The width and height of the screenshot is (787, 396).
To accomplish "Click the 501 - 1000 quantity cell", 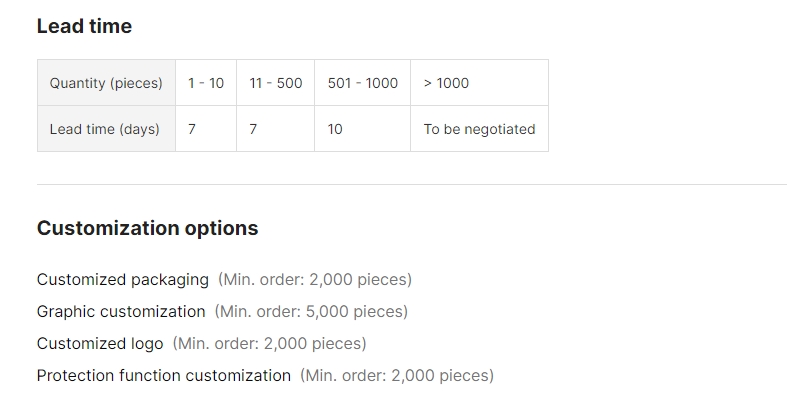I will (362, 83).
